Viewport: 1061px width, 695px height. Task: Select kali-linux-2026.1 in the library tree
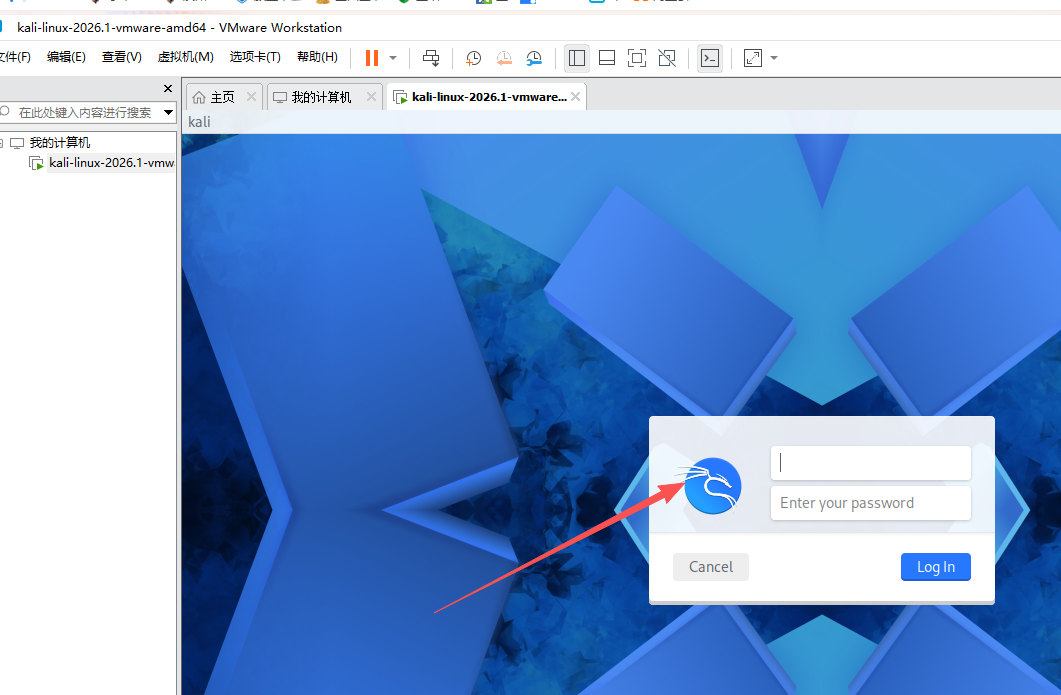pos(110,163)
